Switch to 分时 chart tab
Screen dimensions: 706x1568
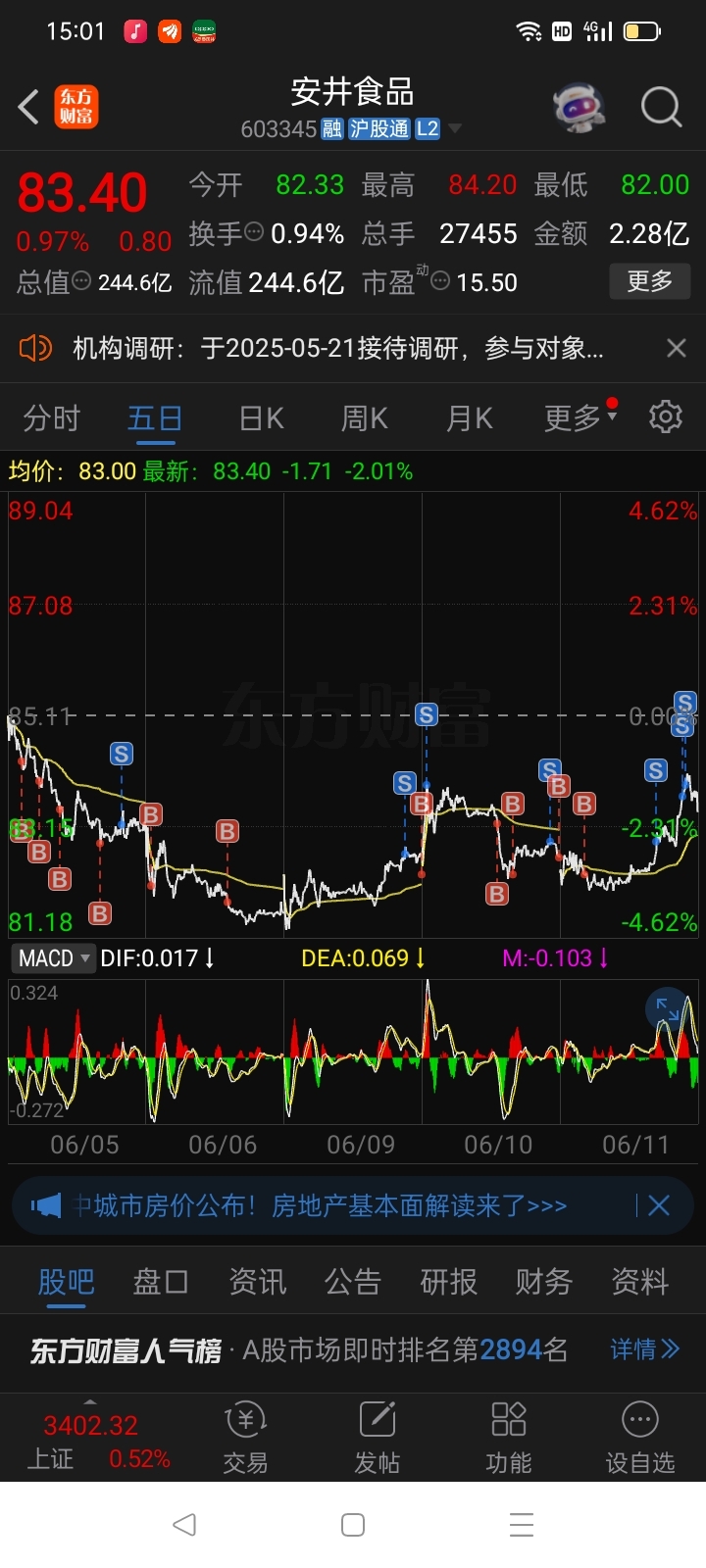click(51, 418)
